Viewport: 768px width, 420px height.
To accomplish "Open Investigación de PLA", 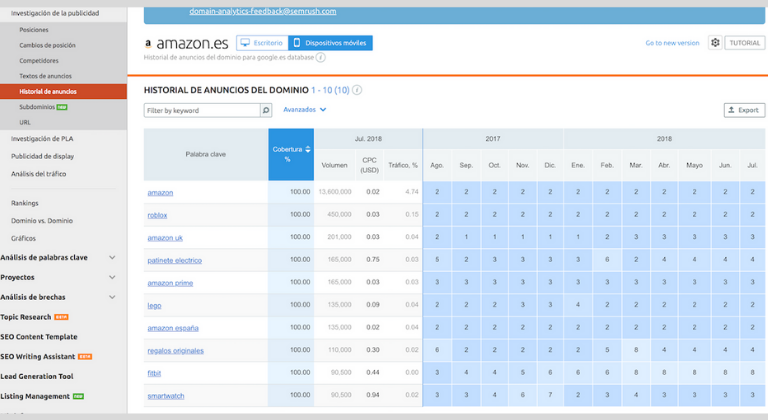I will (x=42, y=139).
